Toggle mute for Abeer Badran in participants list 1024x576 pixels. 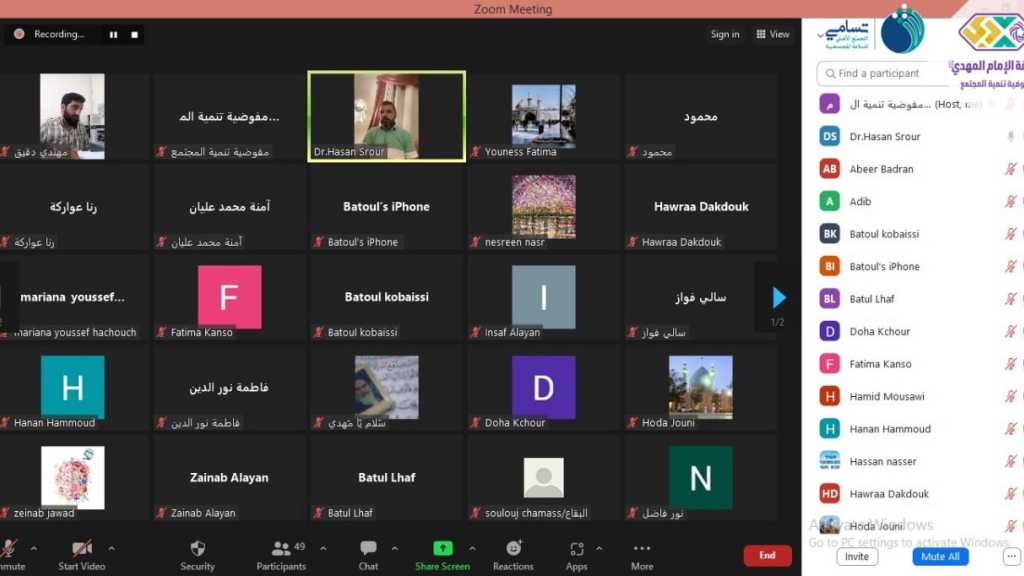(1010, 169)
